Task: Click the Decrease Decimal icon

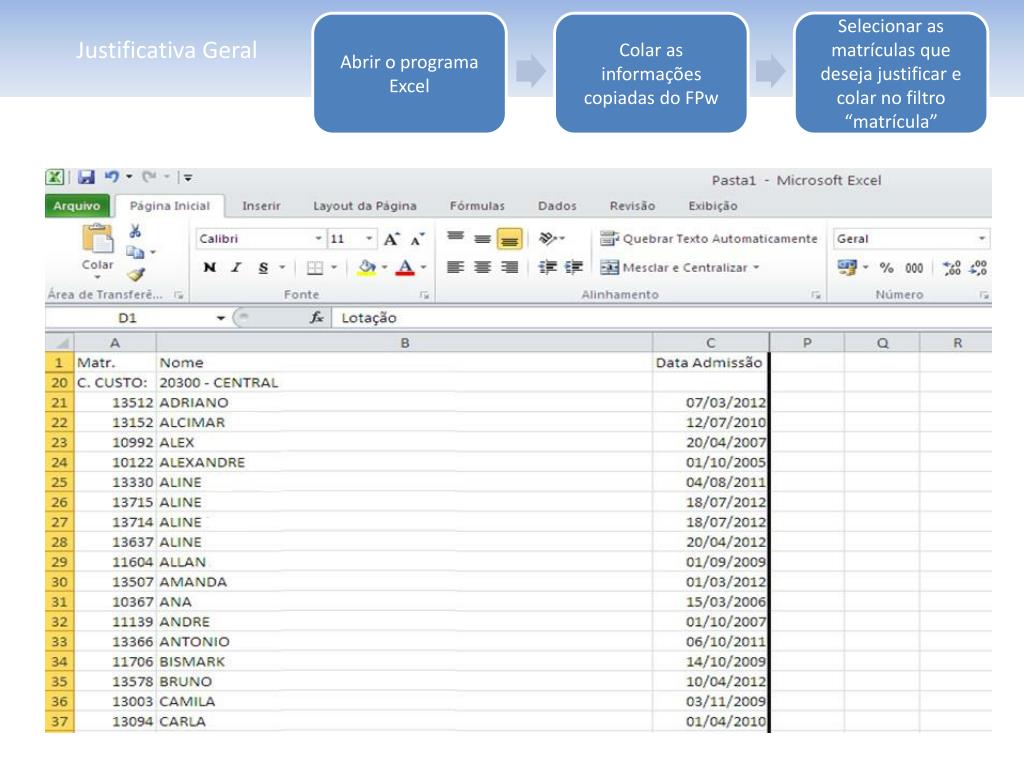Action: tap(978, 268)
